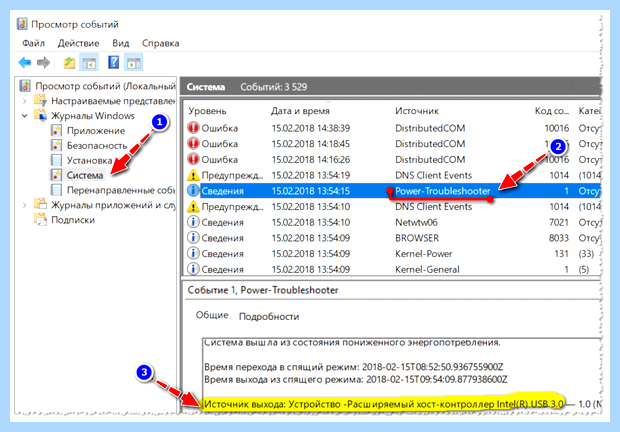Select the Power-Troubleshooter source cell
The width and height of the screenshot is (620, 432).
tap(443, 191)
